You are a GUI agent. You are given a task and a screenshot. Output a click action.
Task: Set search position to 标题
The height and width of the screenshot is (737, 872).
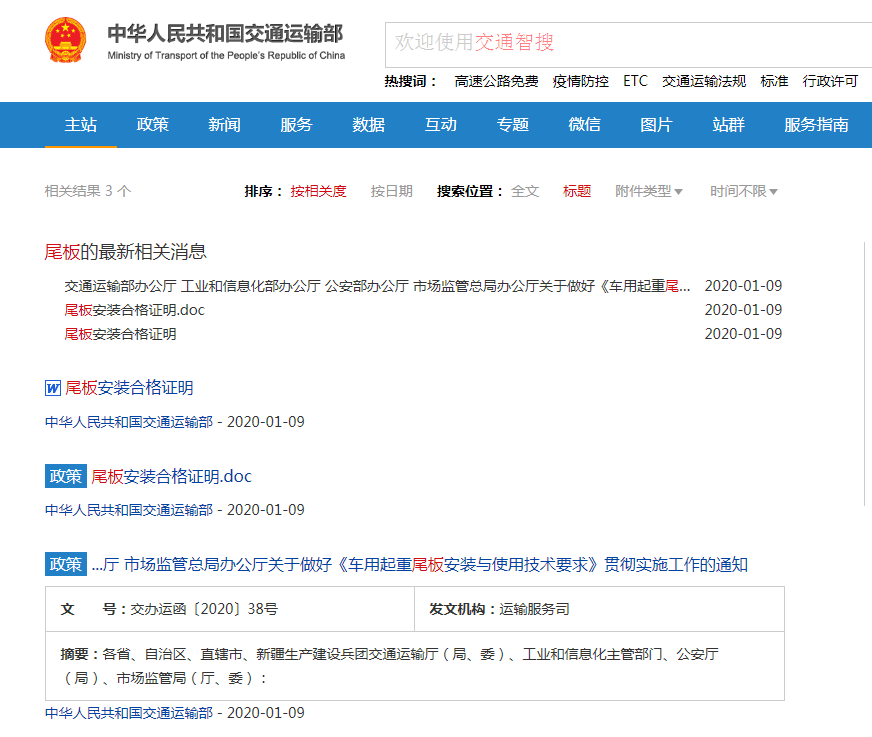click(577, 191)
